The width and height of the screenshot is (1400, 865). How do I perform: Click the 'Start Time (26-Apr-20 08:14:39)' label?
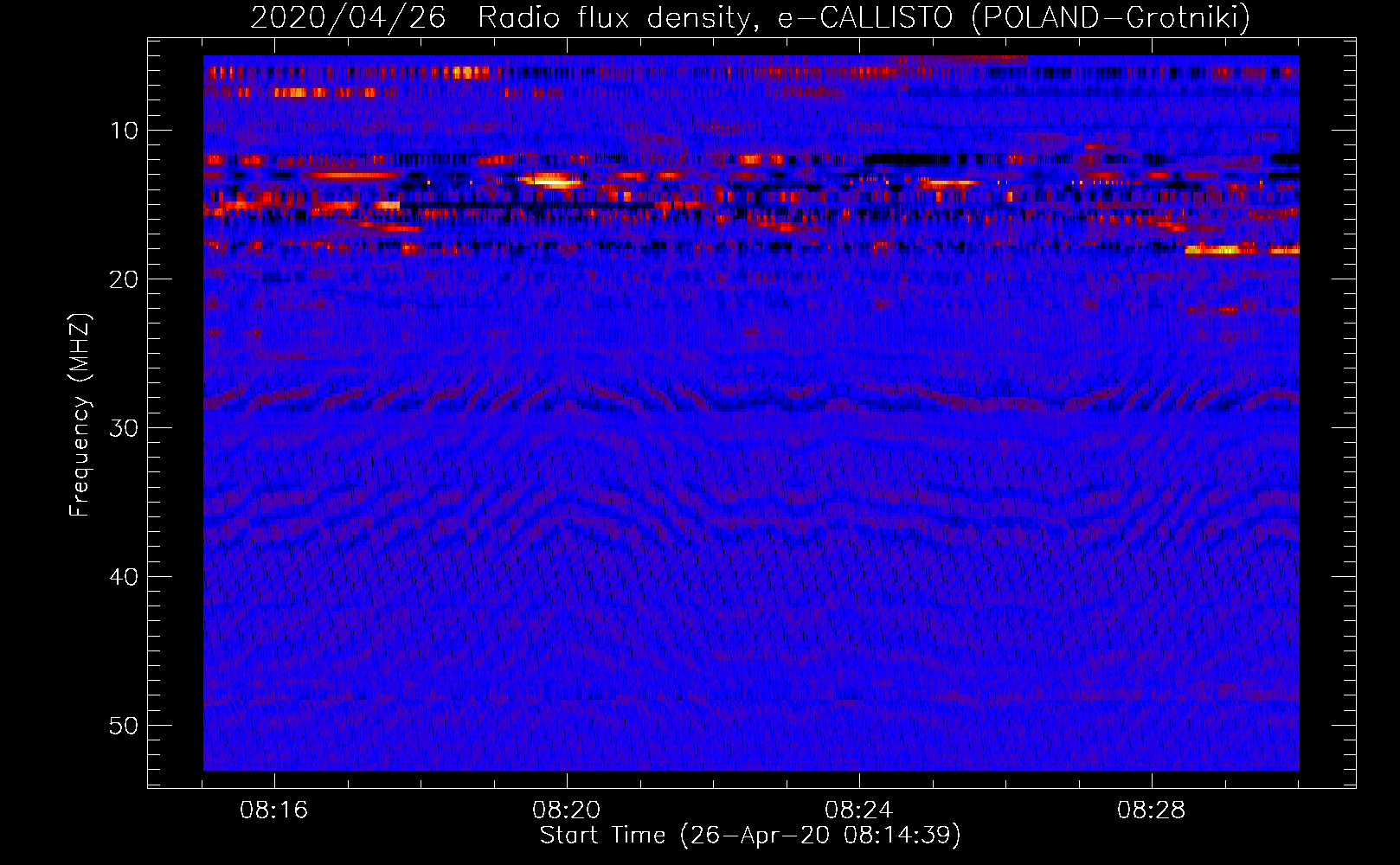point(750,836)
